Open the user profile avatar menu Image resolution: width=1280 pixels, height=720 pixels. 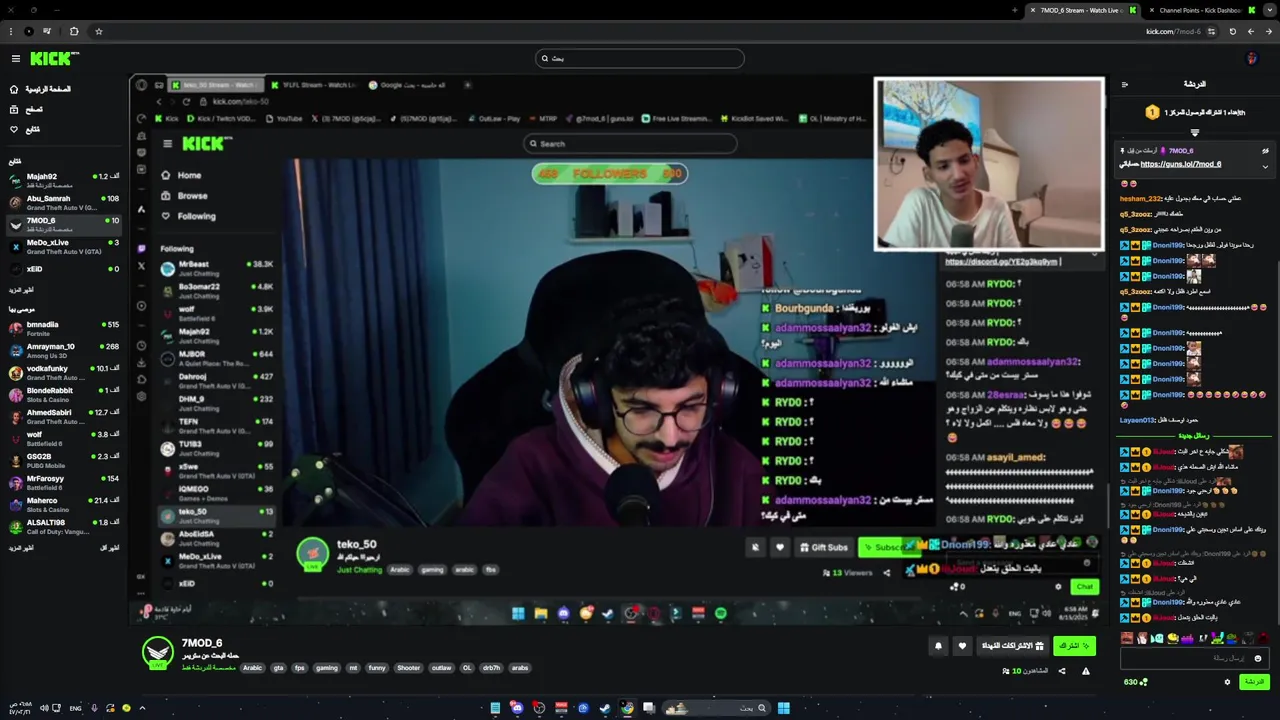coord(1252,59)
